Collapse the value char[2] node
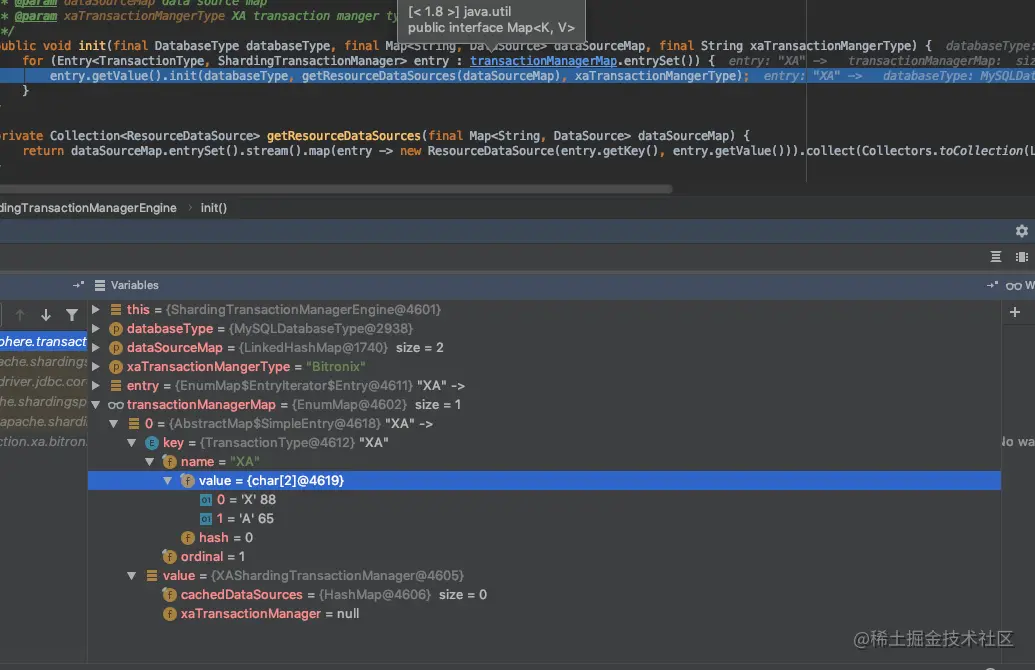The height and width of the screenshot is (670, 1035). click(x=168, y=481)
